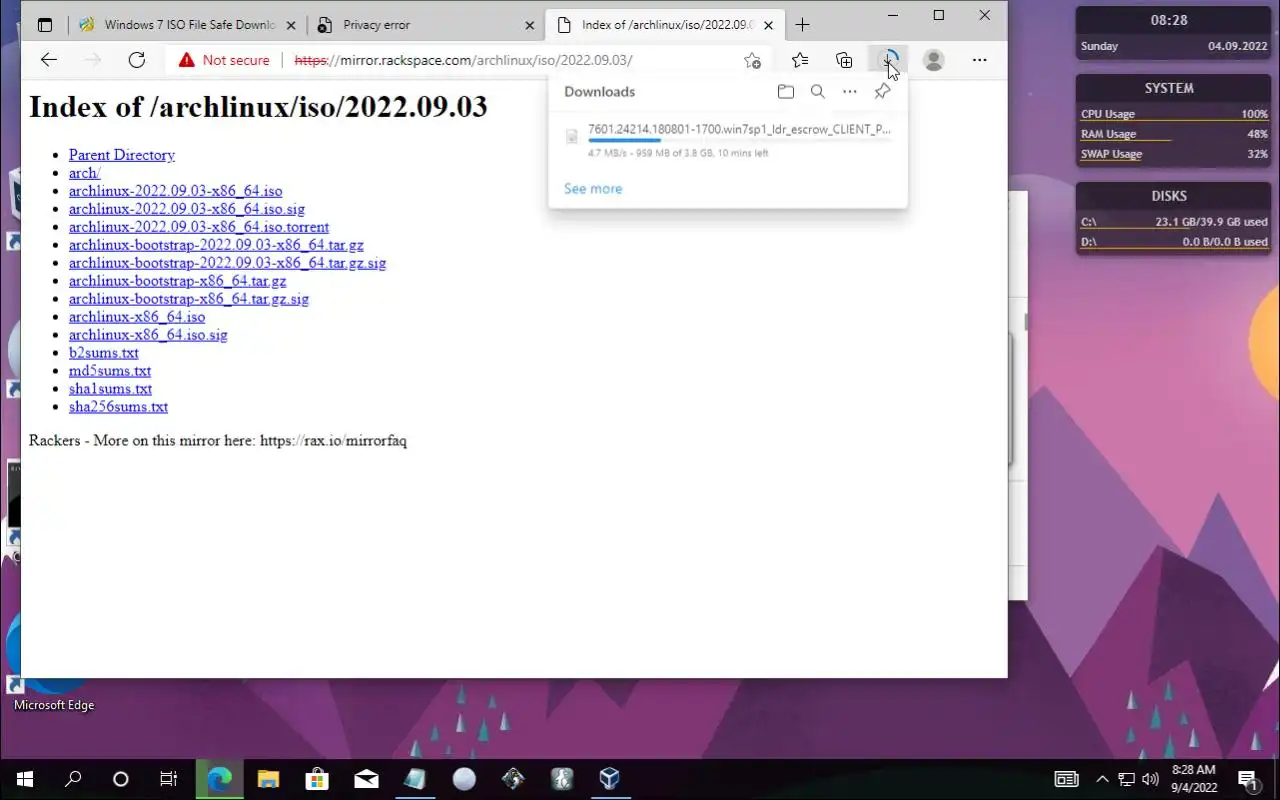
Task: Open more options in Downloads panel
Action: (850, 92)
